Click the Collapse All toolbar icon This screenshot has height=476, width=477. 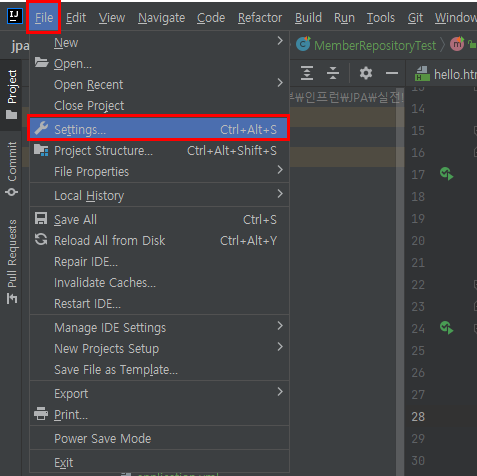click(333, 73)
